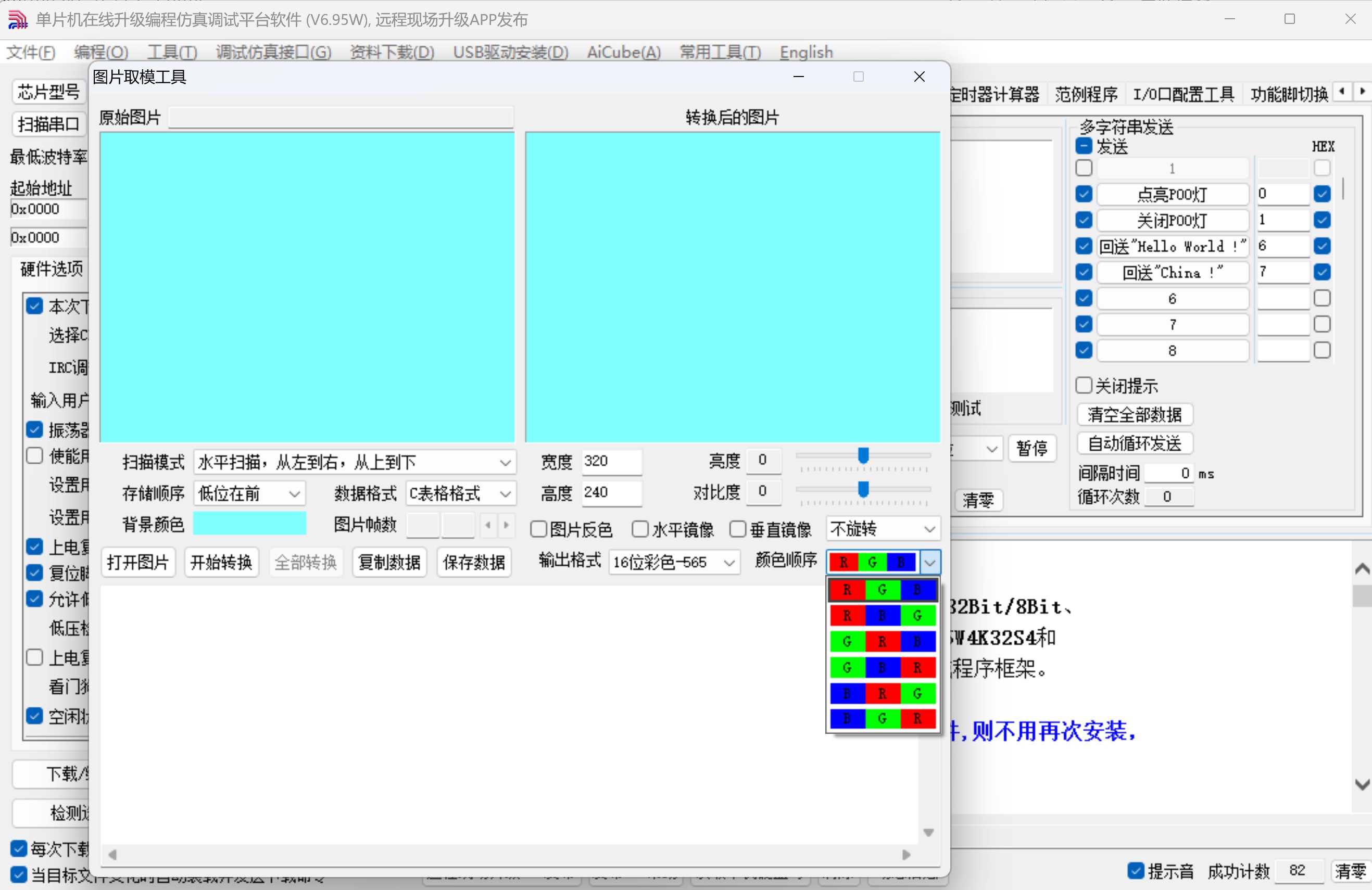Open the dropdown left of 暂停 button
The width and height of the screenshot is (1372, 890).
pyautogui.click(x=991, y=448)
